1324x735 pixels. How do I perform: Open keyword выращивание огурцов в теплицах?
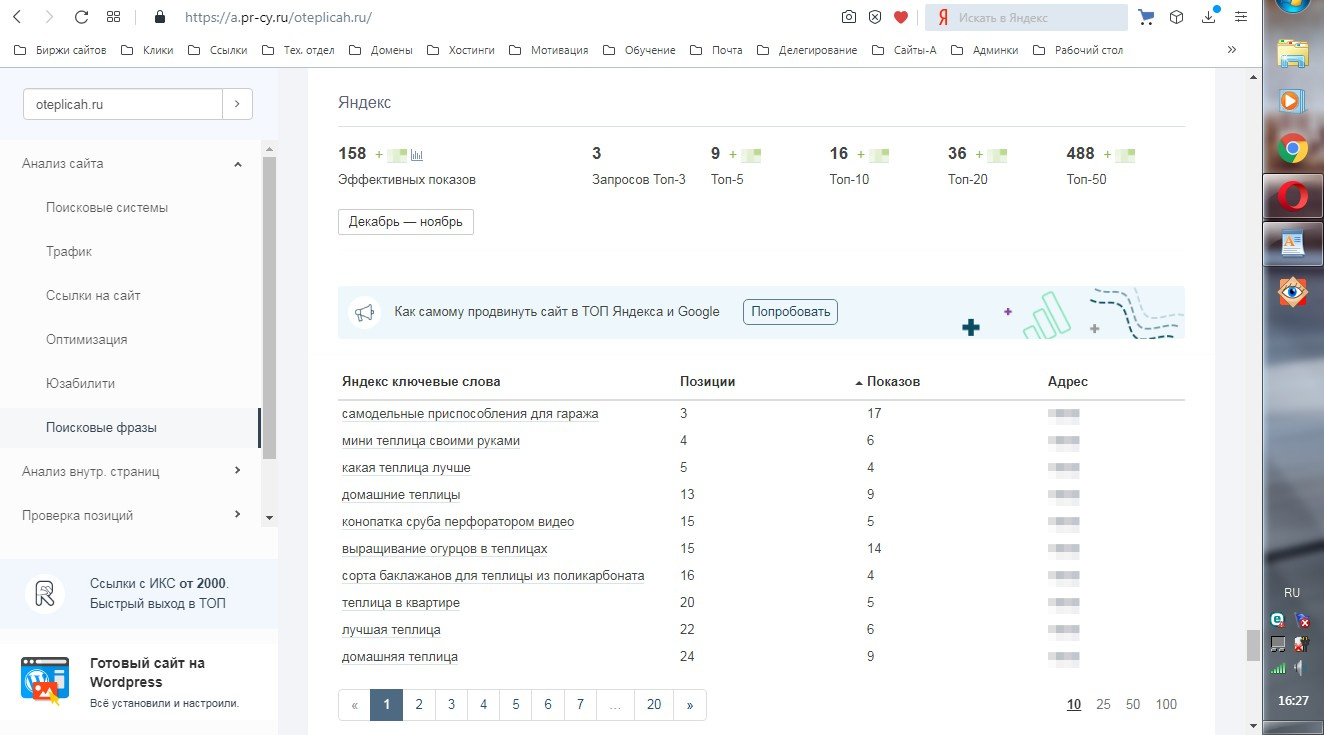(x=445, y=549)
